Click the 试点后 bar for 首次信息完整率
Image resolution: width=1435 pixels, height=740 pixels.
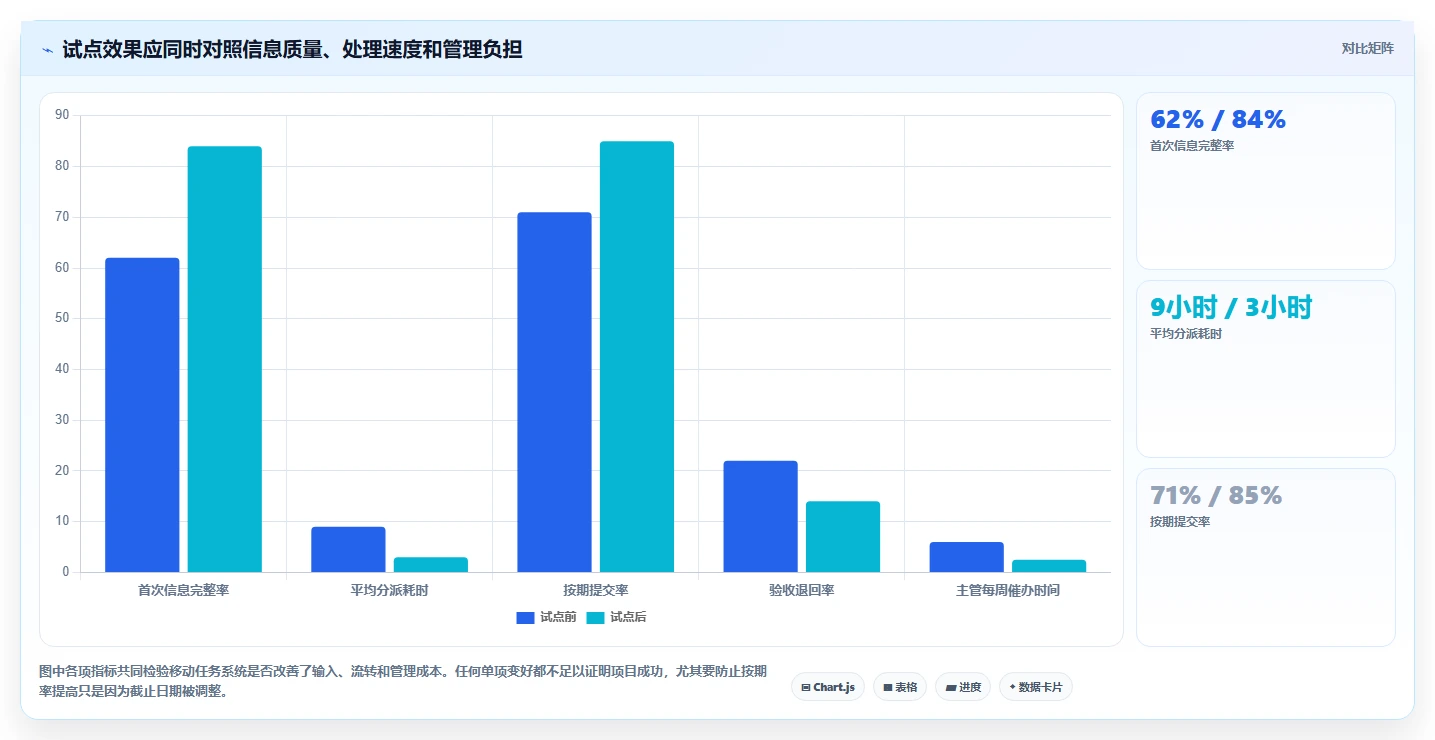[225, 359]
